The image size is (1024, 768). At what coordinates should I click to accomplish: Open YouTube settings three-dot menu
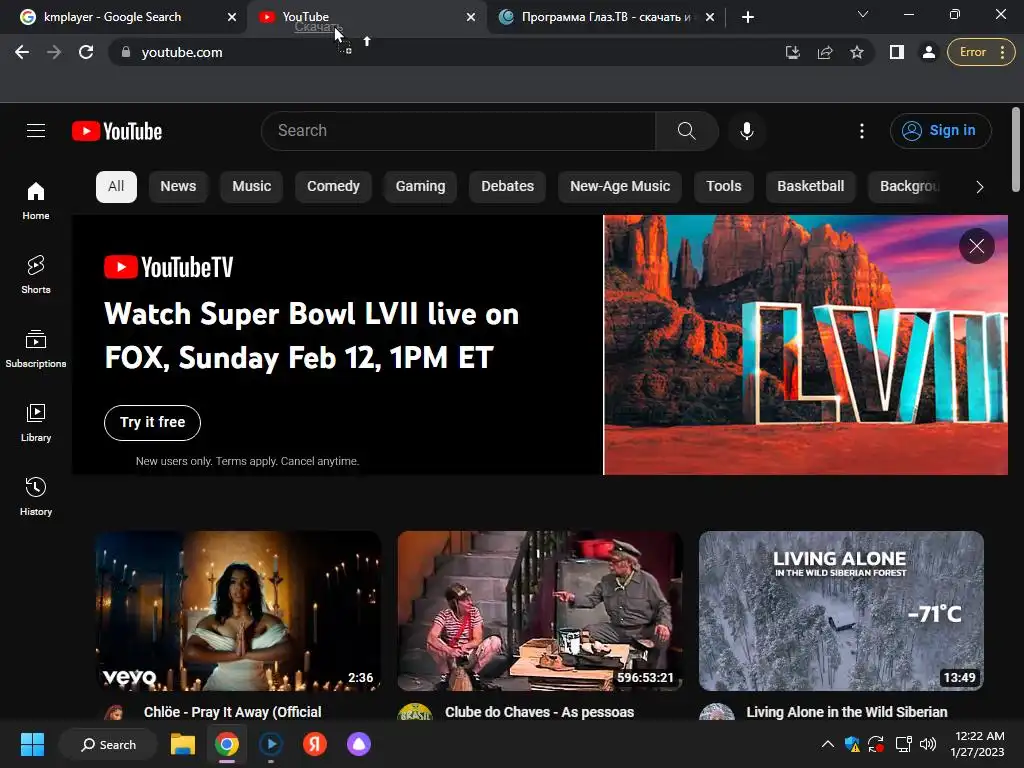[x=861, y=131]
